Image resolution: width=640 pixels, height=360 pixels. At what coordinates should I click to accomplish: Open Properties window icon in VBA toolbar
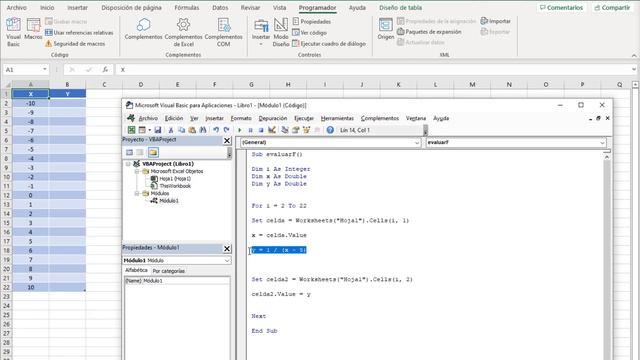click(296, 130)
